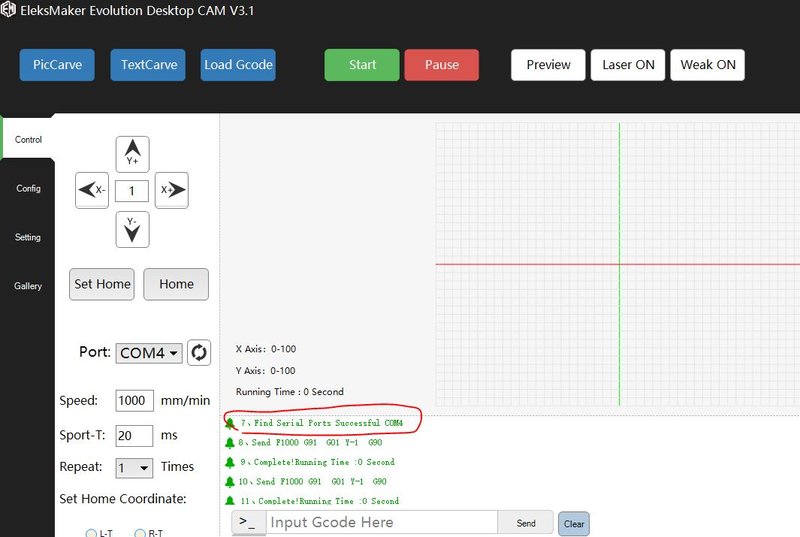800x537 pixels.
Task: Click the Preview button
Action: 548,65
